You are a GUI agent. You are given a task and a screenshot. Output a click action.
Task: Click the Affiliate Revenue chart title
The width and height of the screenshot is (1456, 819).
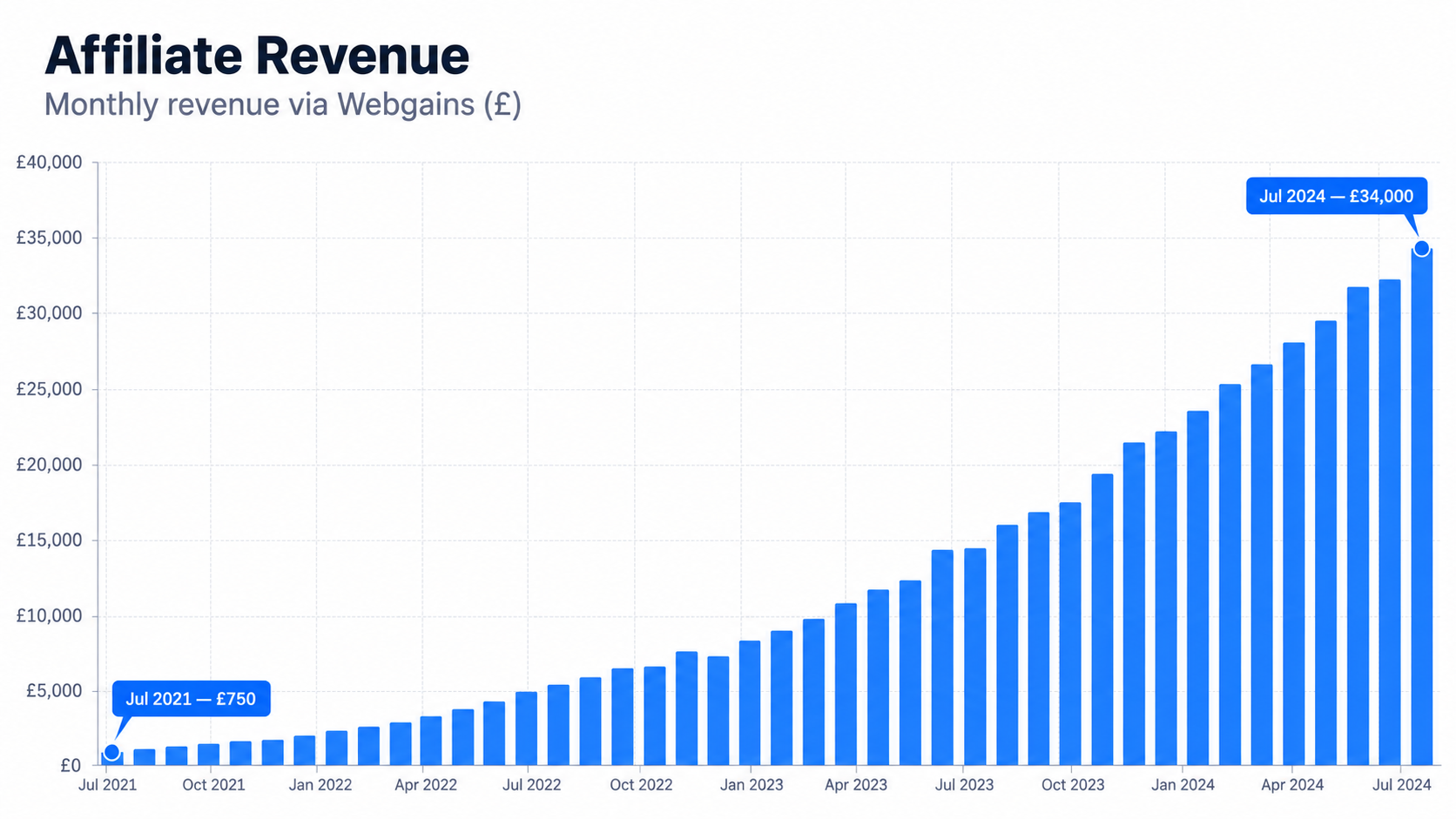[257, 56]
